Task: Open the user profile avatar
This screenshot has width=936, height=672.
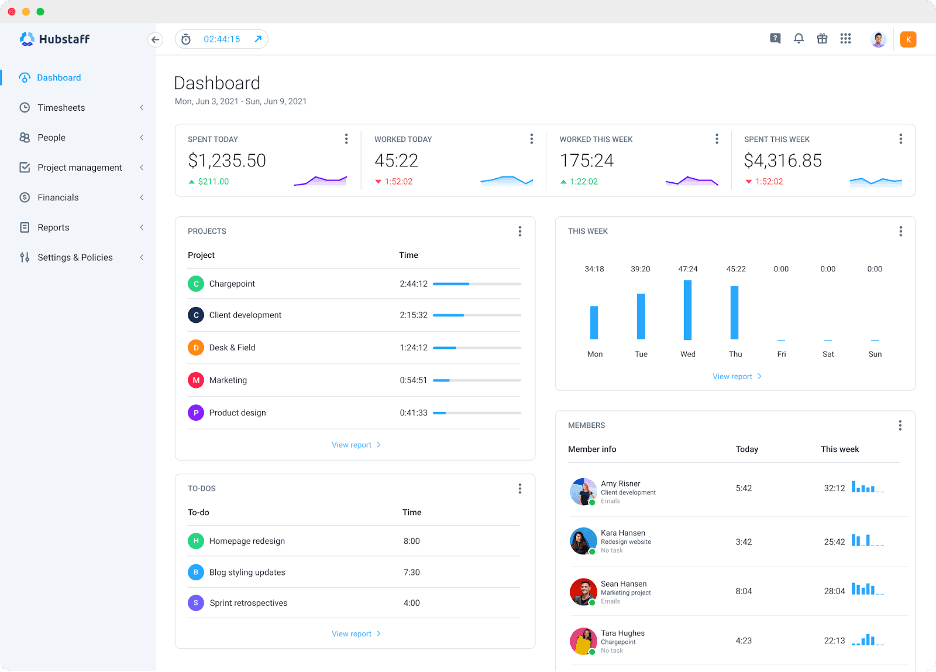Action: click(x=879, y=40)
